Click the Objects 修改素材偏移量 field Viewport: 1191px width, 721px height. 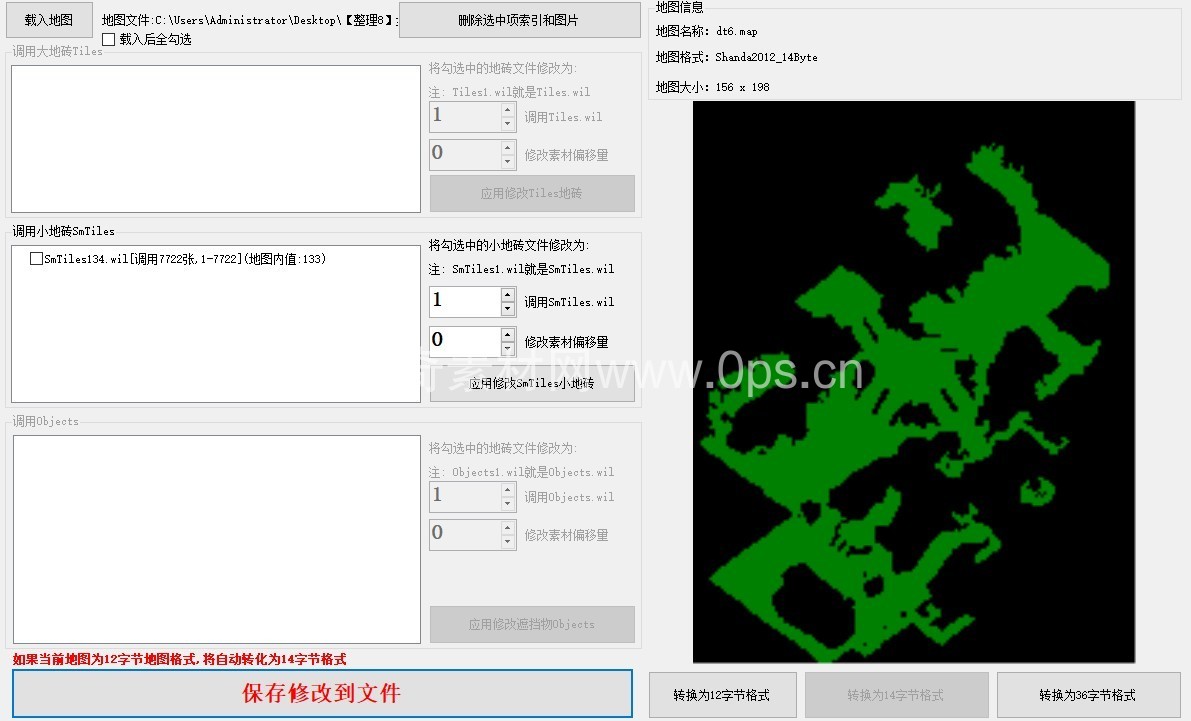click(x=465, y=534)
